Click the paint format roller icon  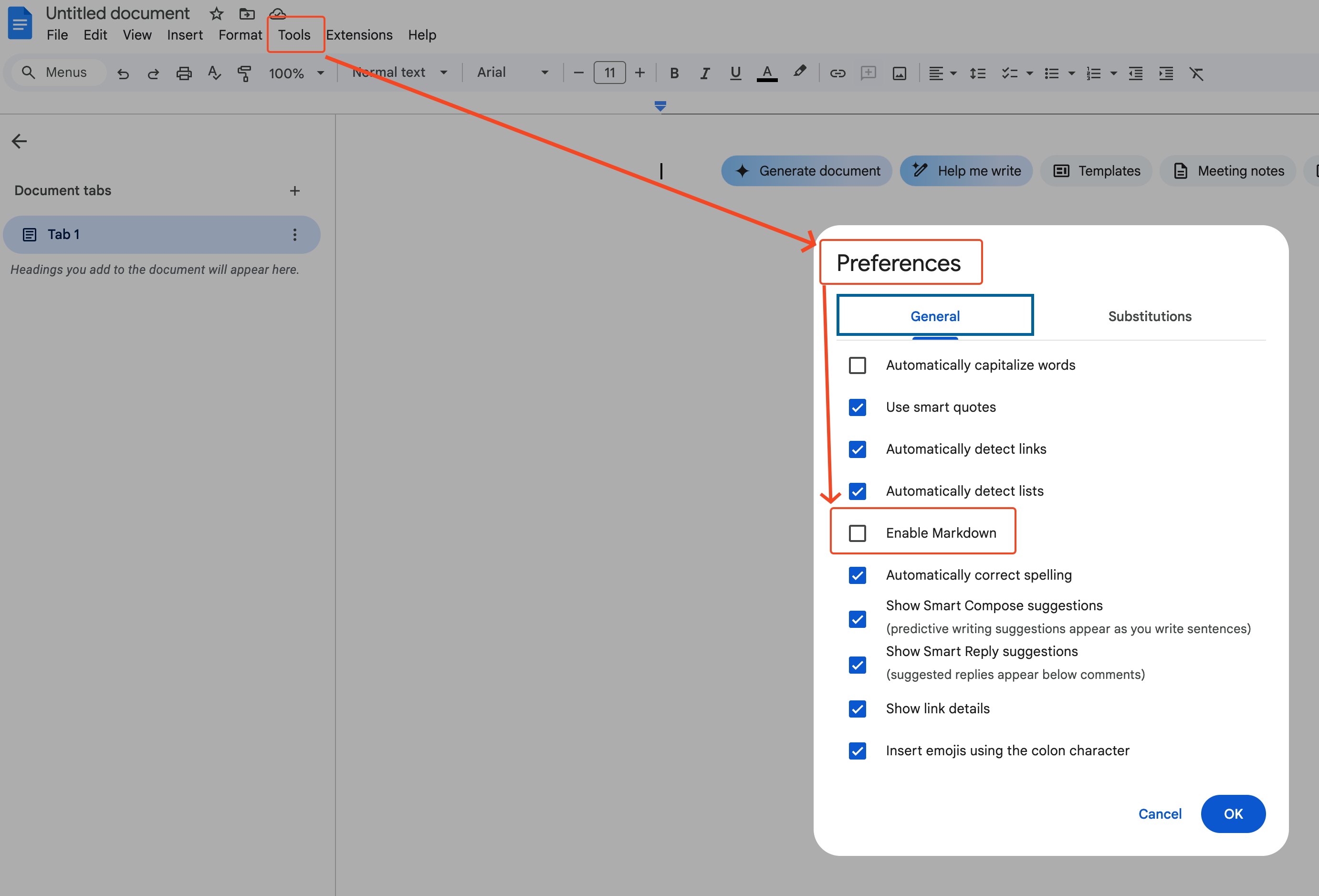tap(244, 73)
